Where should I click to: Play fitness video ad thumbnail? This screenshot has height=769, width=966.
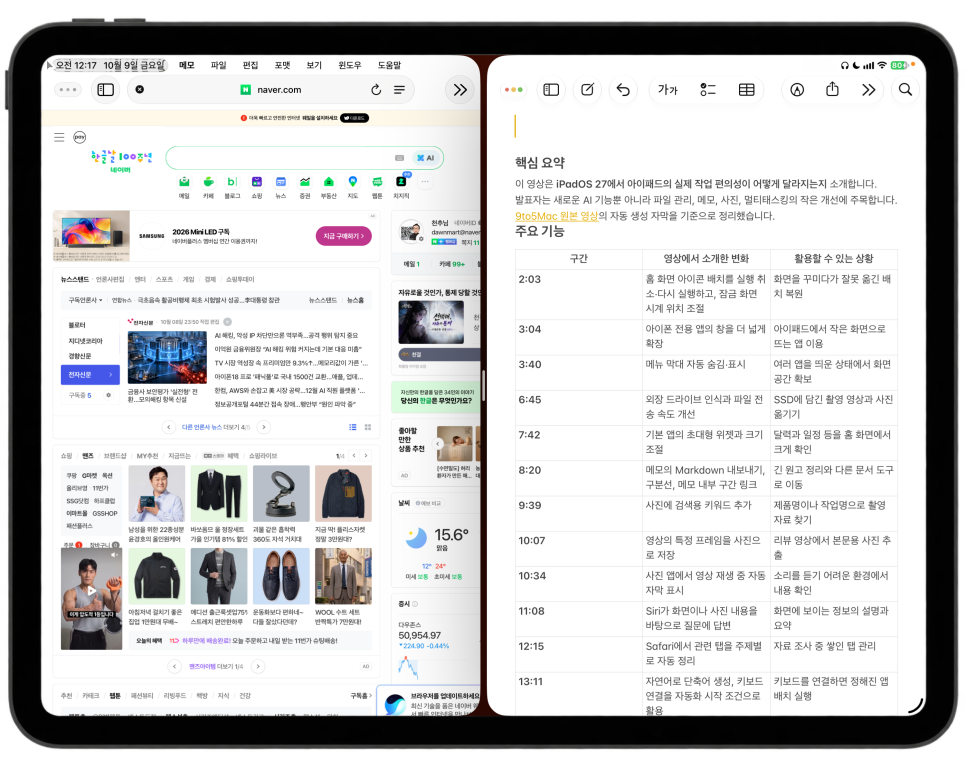click(x=91, y=590)
